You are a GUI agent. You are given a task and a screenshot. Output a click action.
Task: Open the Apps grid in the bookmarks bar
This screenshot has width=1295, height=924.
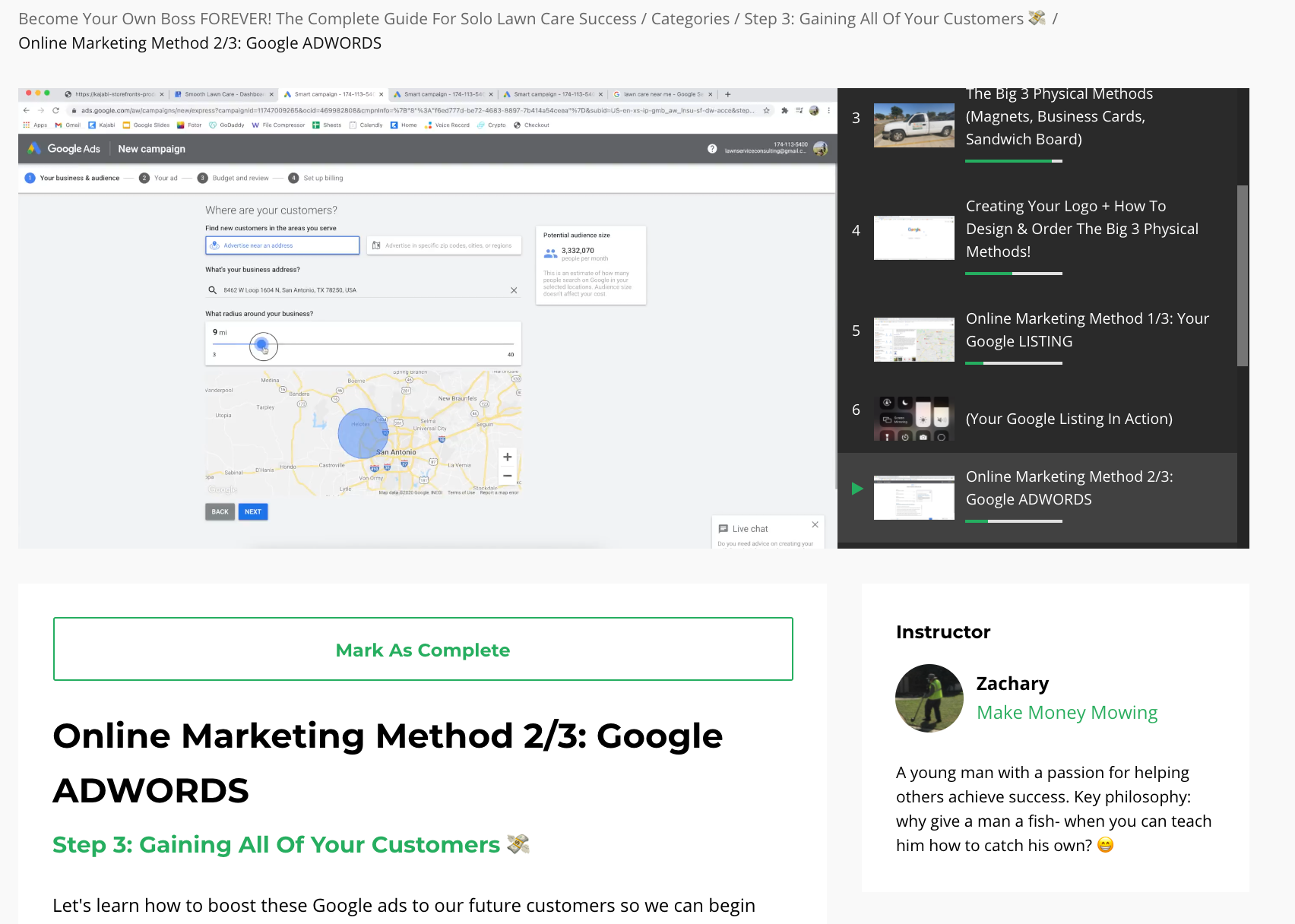point(35,125)
